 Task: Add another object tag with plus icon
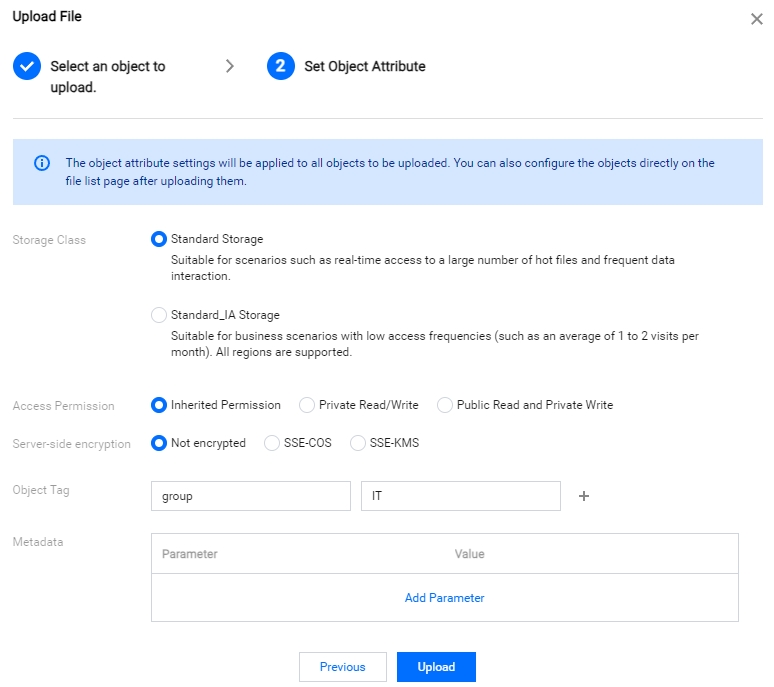[x=583, y=496]
